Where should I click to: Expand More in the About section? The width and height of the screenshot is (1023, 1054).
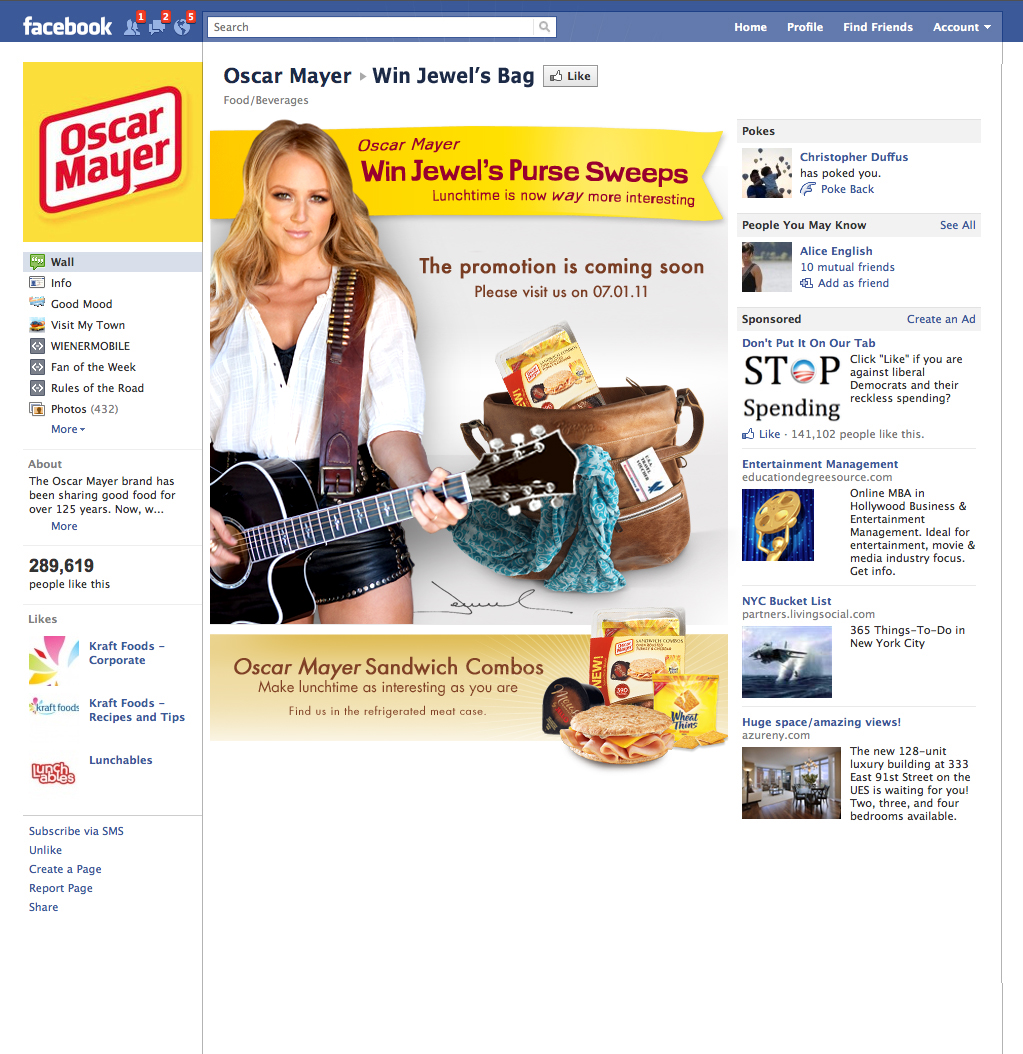tap(64, 526)
